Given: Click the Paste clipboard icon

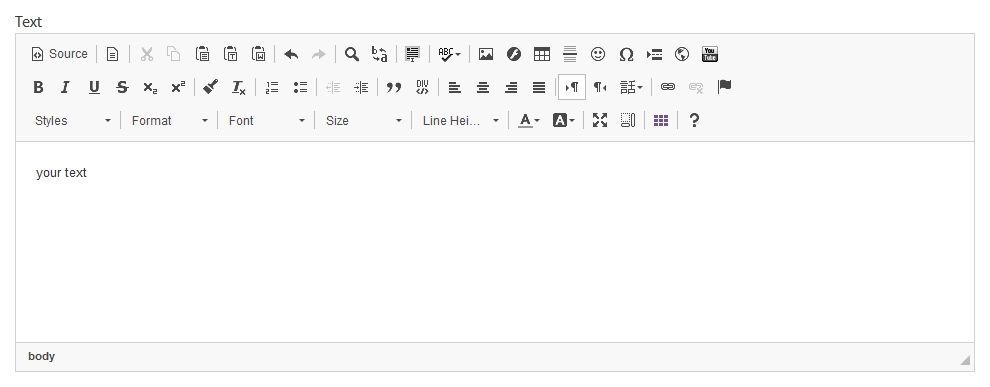Looking at the screenshot, I should pos(202,54).
